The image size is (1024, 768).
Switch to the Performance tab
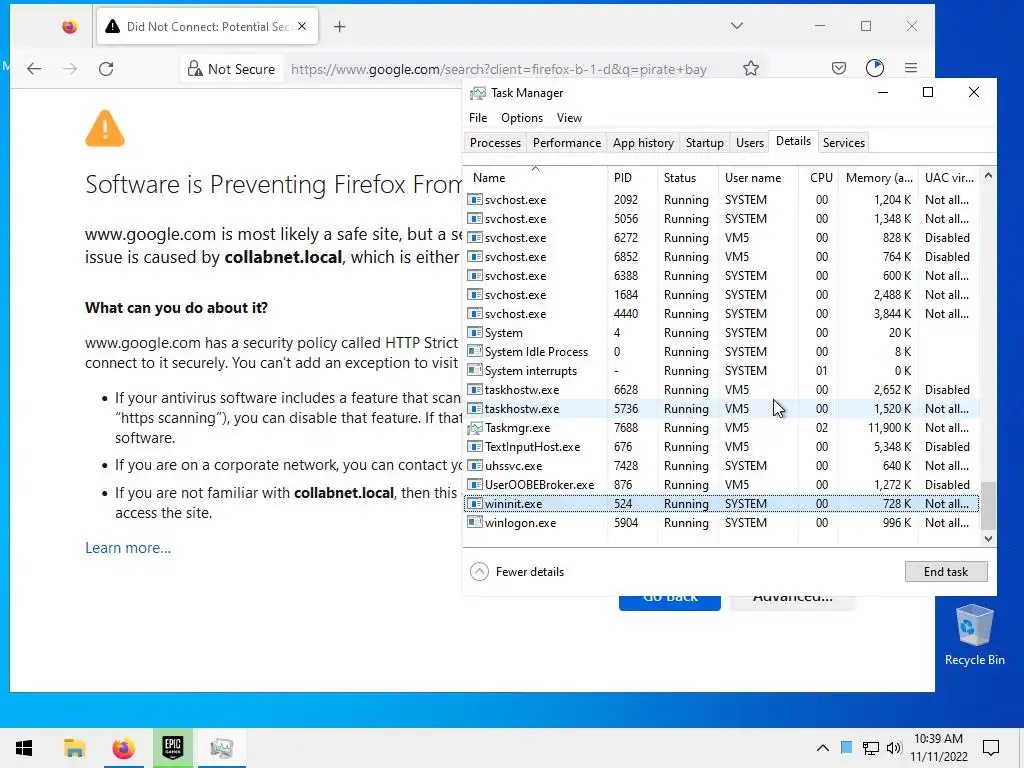click(566, 142)
